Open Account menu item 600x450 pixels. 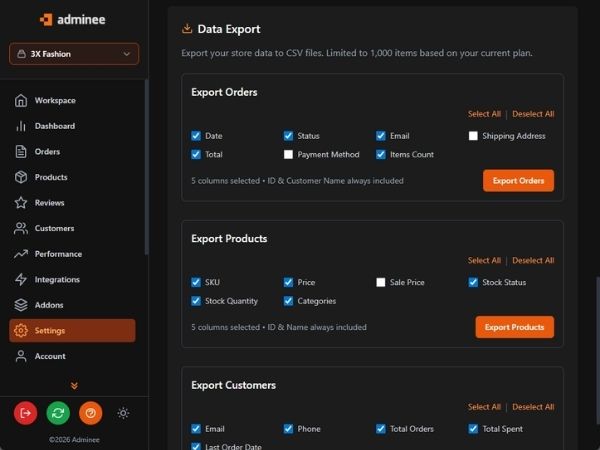click(x=72, y=356)
